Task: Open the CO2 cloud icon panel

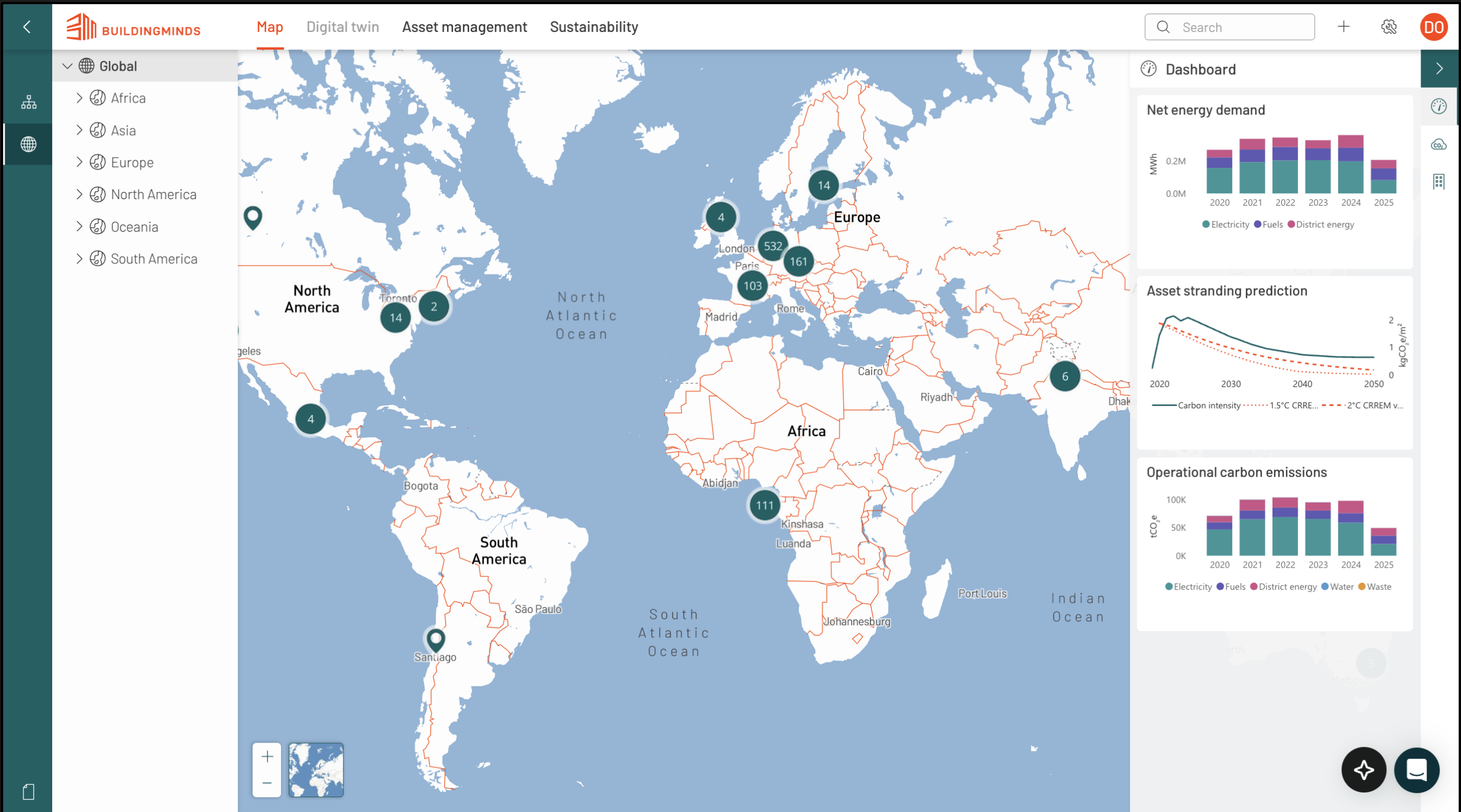Action: 1438,144
